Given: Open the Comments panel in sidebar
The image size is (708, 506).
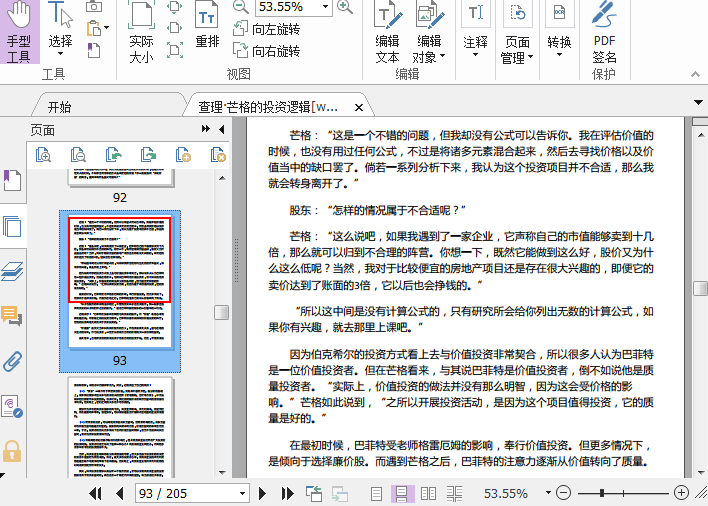Looking at the screenshot, I should pyautogui.click(x=12, y=316).
